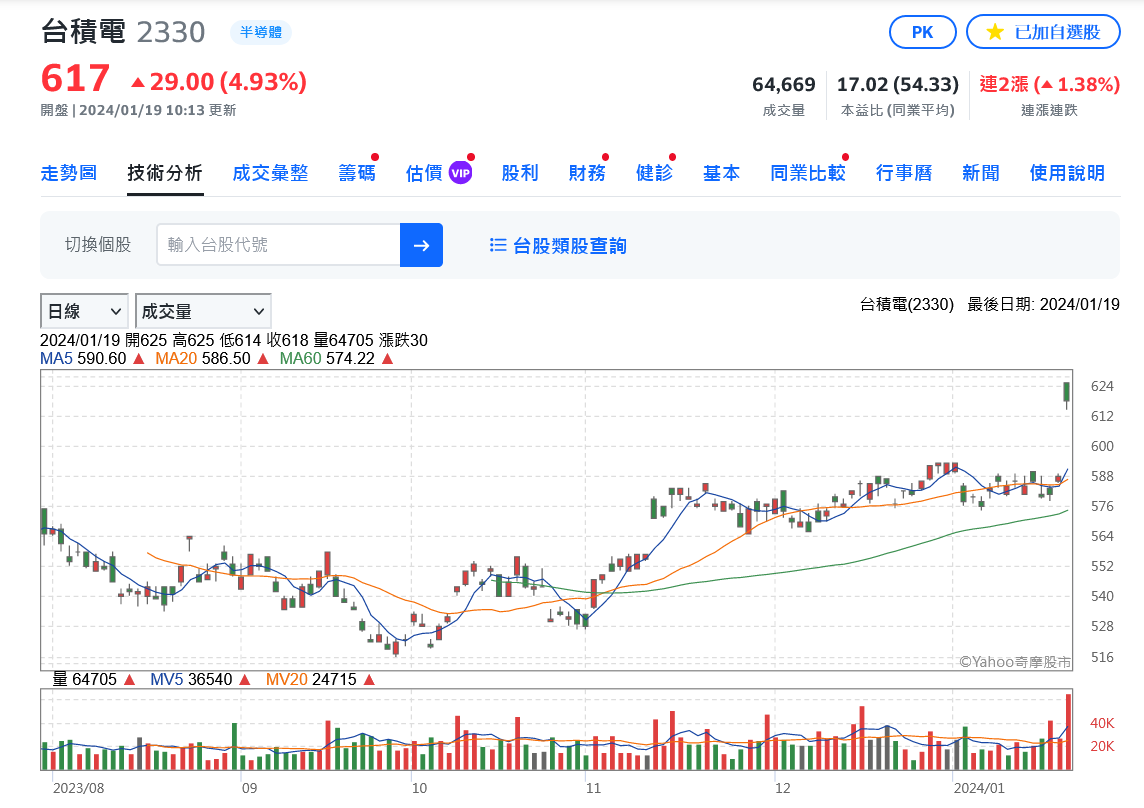Image resolution: width=1144 pixels, height=808 pixels.
Task: Click the PK compare button
Action: [x=922, y=32]
